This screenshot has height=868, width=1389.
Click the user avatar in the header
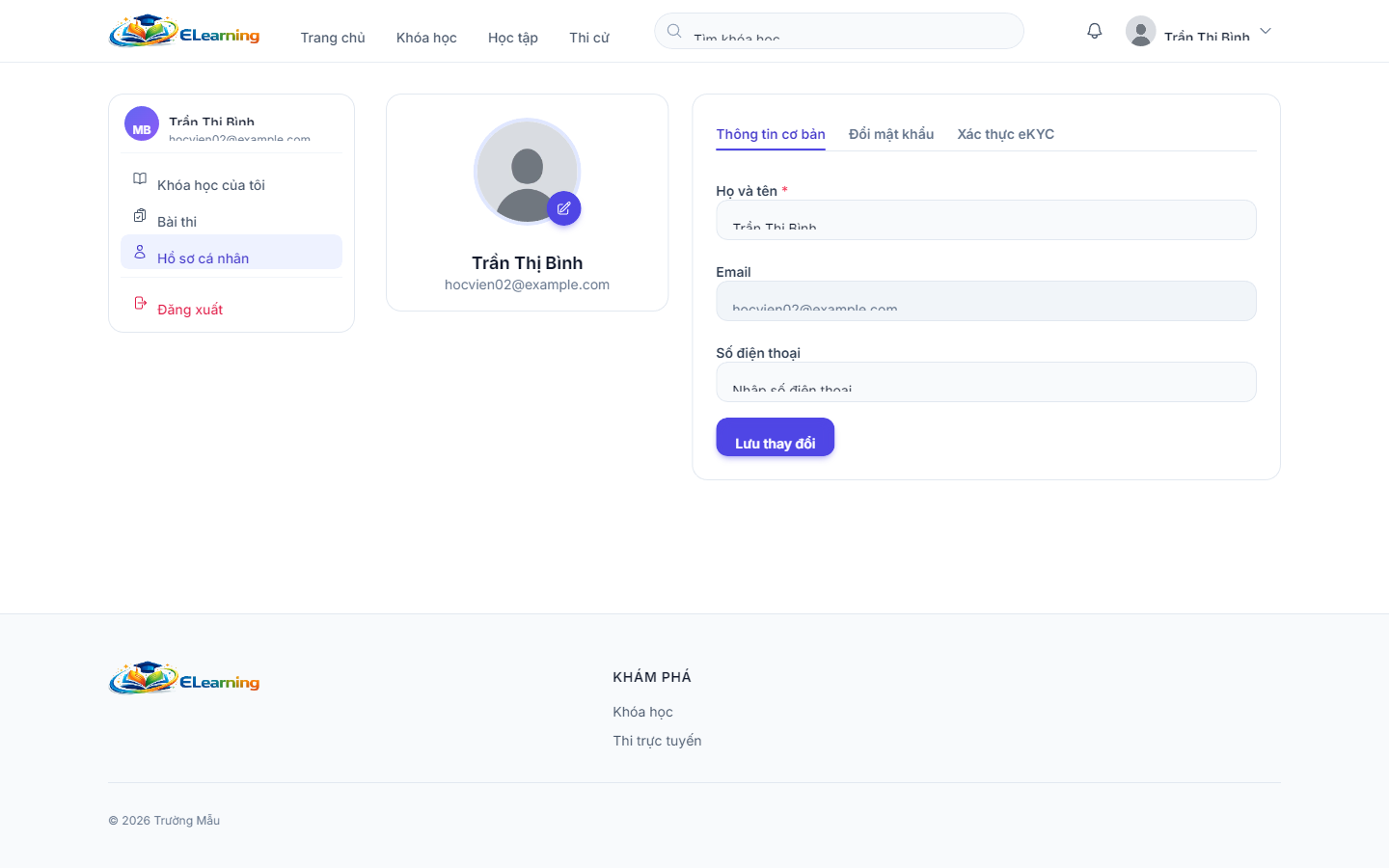point(1140,31)
